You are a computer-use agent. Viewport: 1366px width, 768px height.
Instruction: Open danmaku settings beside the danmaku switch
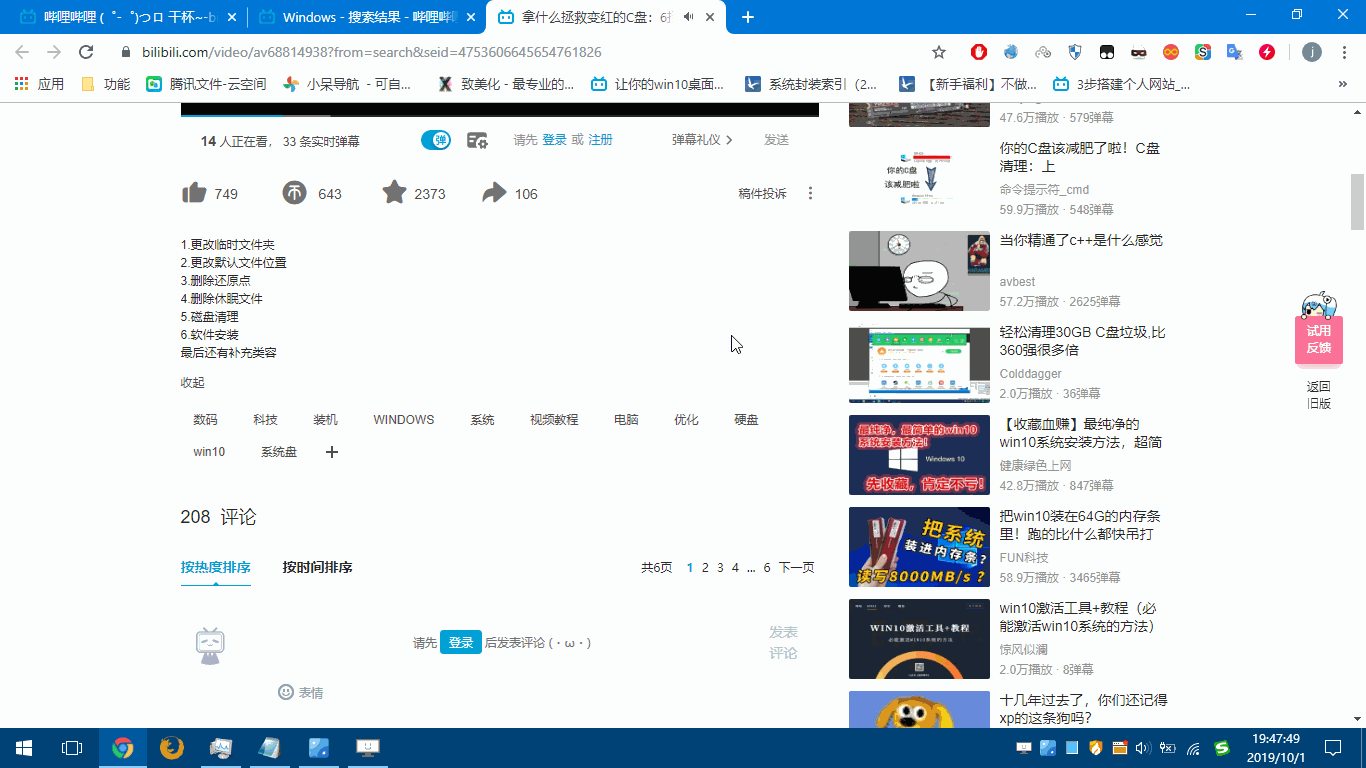(476, 140)
